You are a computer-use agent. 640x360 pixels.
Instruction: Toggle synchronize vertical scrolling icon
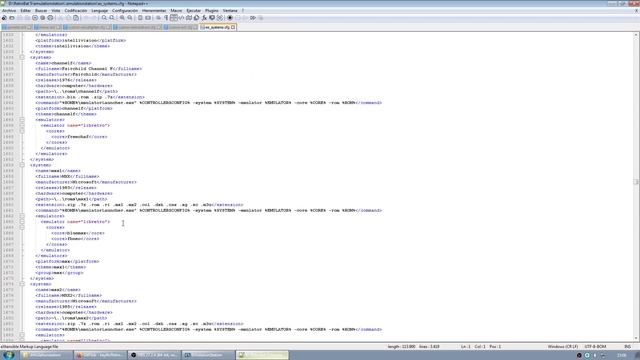tap(140, 18)
